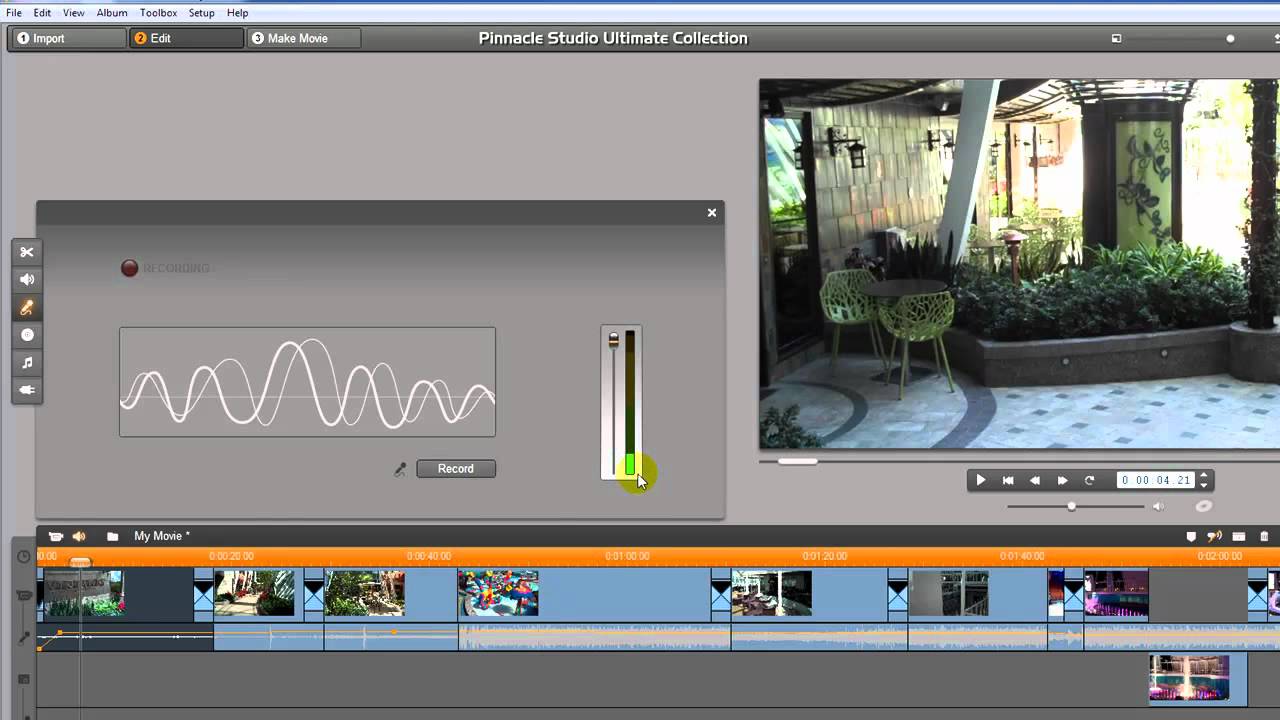The width and height of the screenshot is (1280, 720).
Task: Click the speaker icon beside player volume slider
Action: [1158, 506]
